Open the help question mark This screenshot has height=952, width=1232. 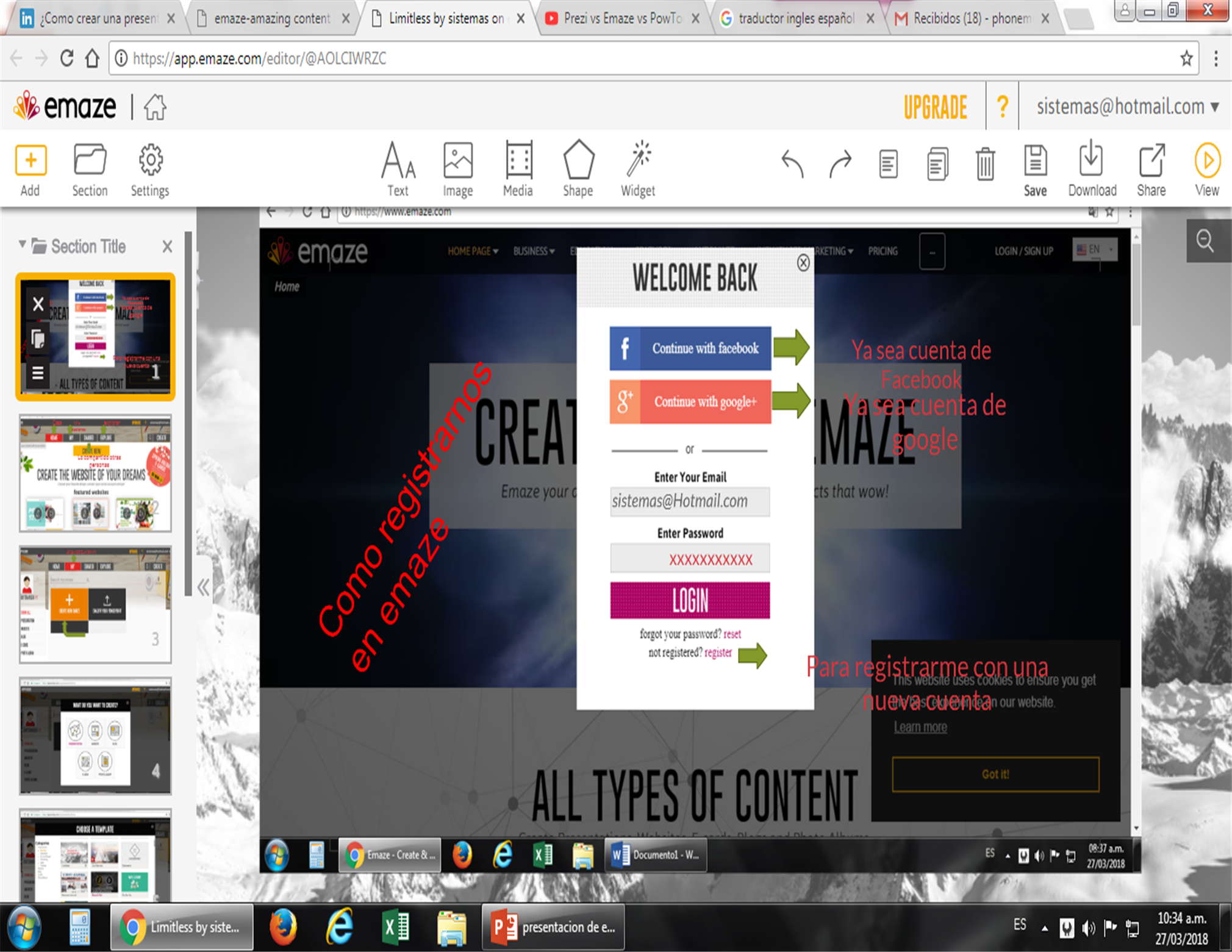pyautogui.click(x=1002, y=107)
